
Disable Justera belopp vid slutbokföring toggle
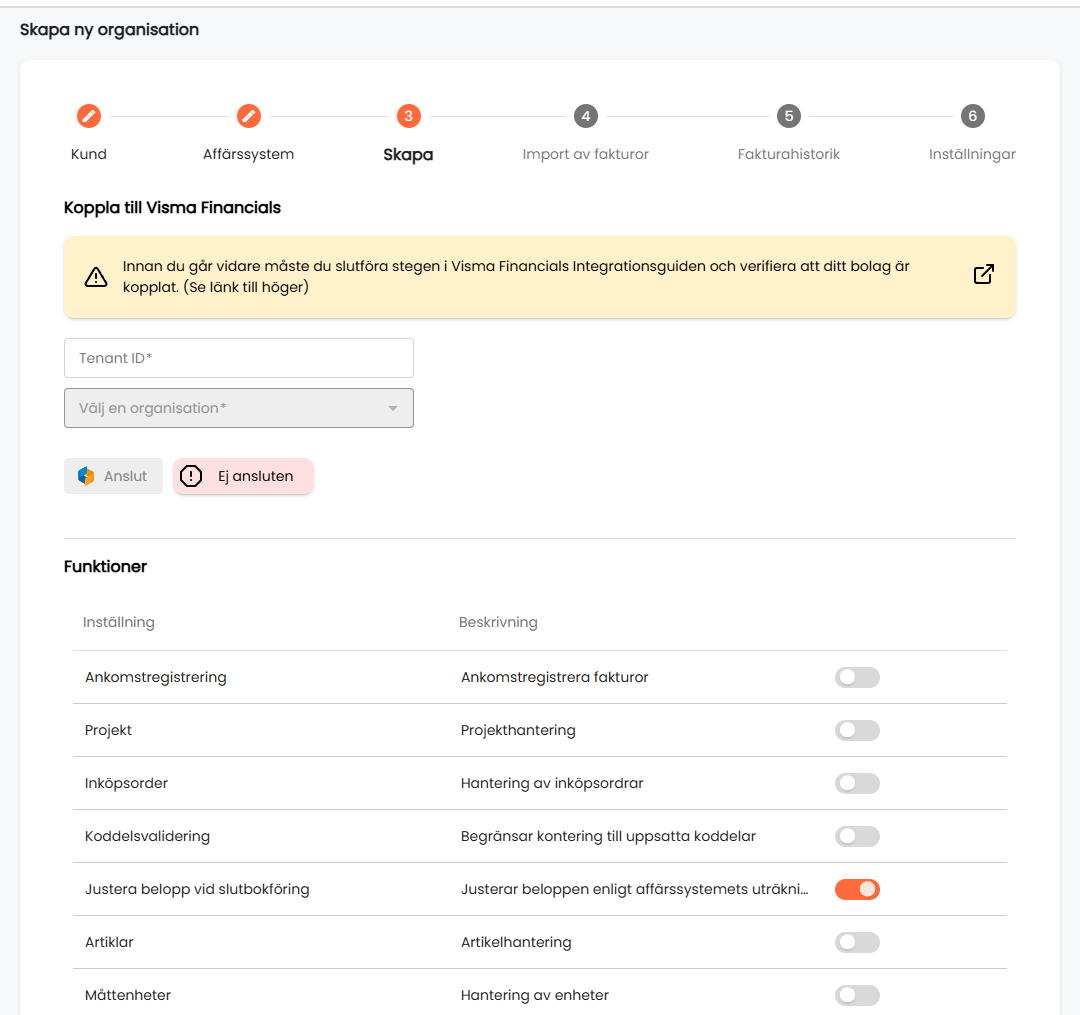click(857, 889)
